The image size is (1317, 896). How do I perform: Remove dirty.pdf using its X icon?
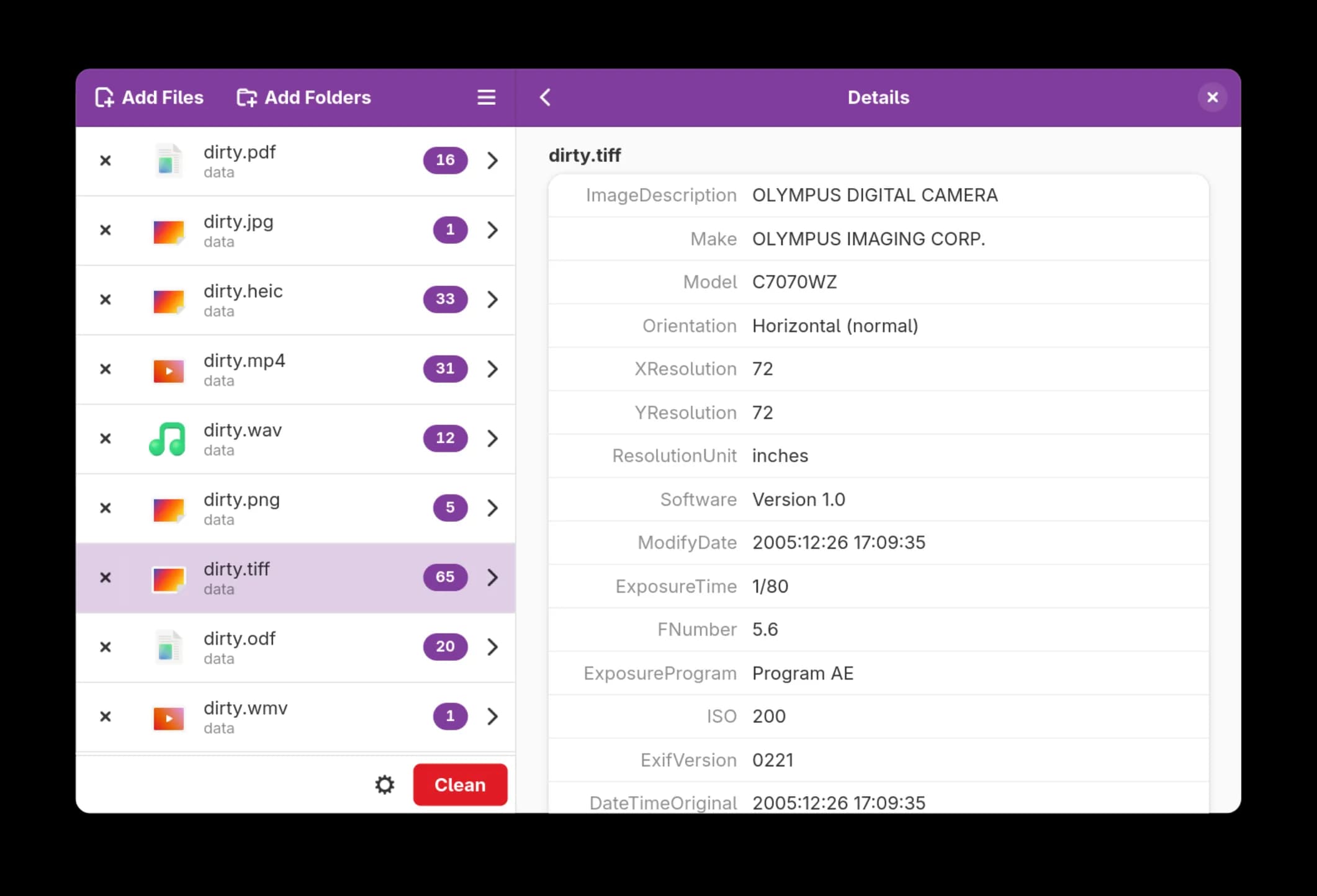[x=106, y=161]
